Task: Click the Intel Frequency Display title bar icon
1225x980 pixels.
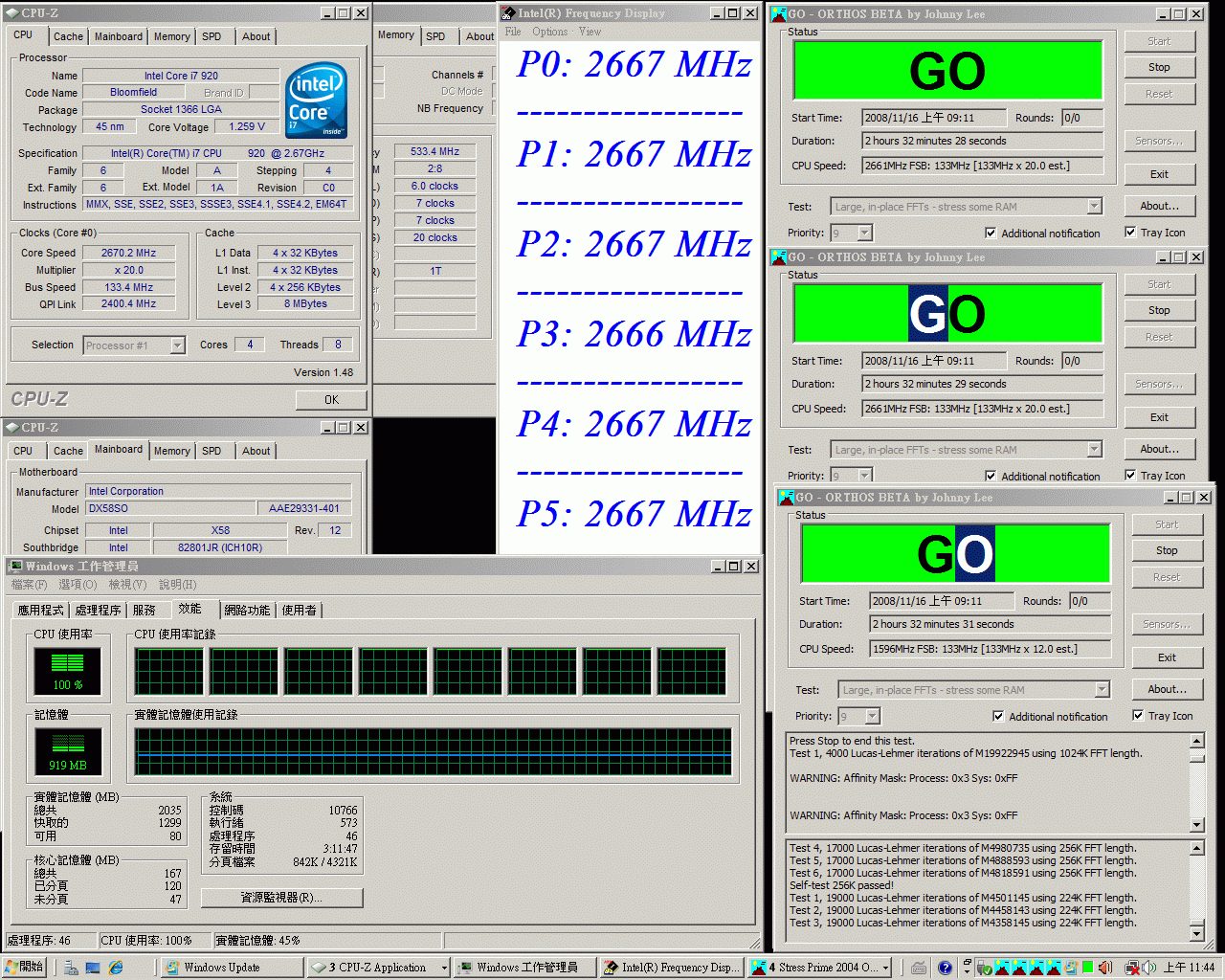Action: (x=507, y=13)
